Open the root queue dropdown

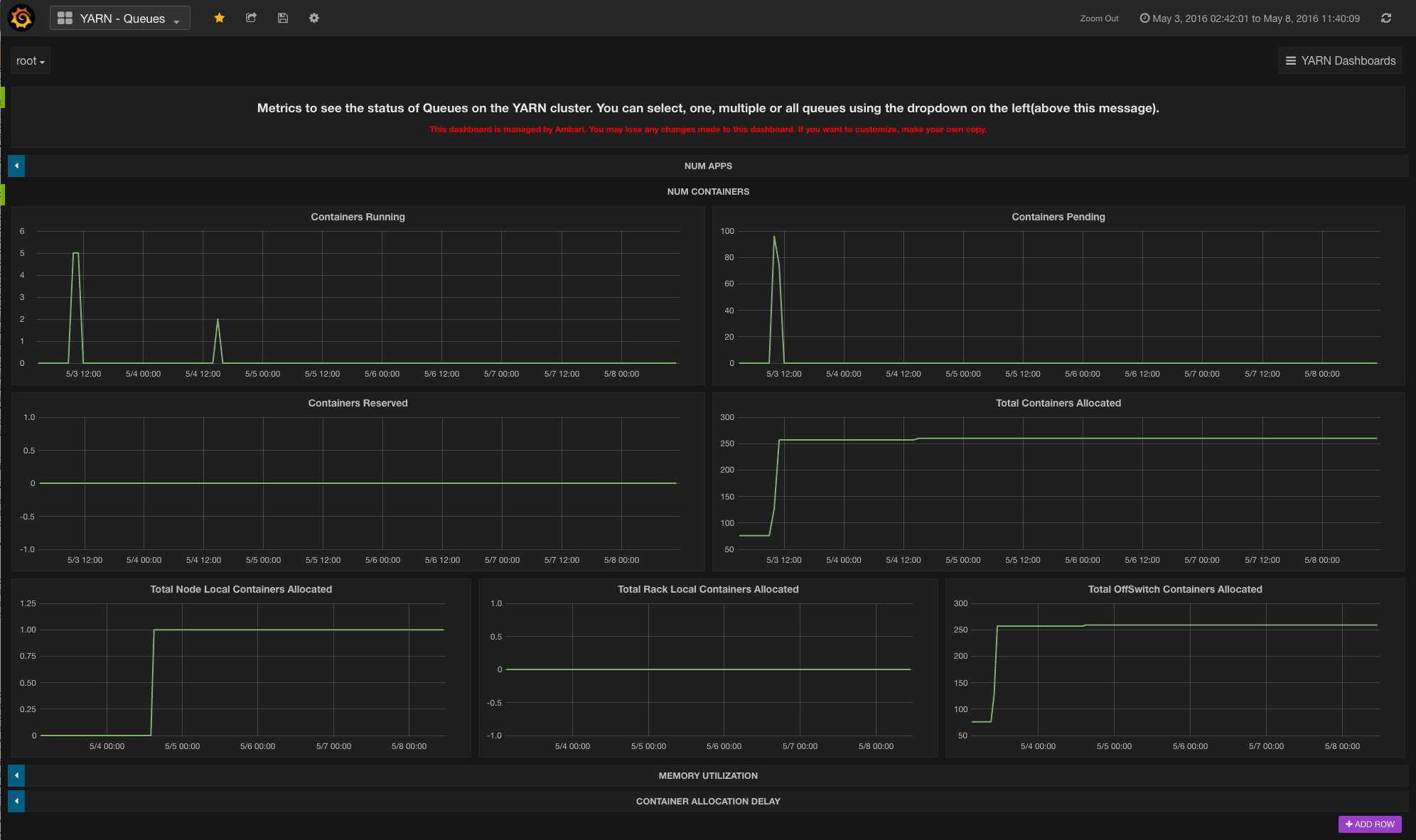pyautogui.click(x=31, y=61)
